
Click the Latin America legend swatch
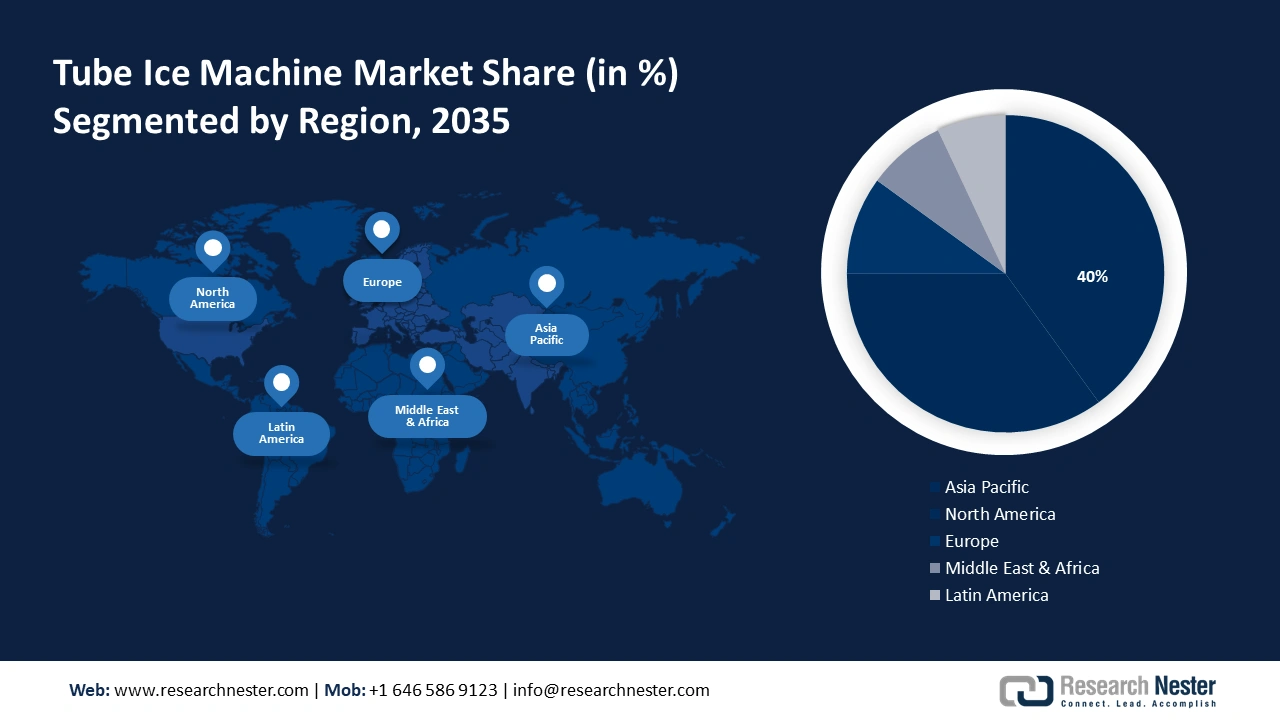coord(935,596)
